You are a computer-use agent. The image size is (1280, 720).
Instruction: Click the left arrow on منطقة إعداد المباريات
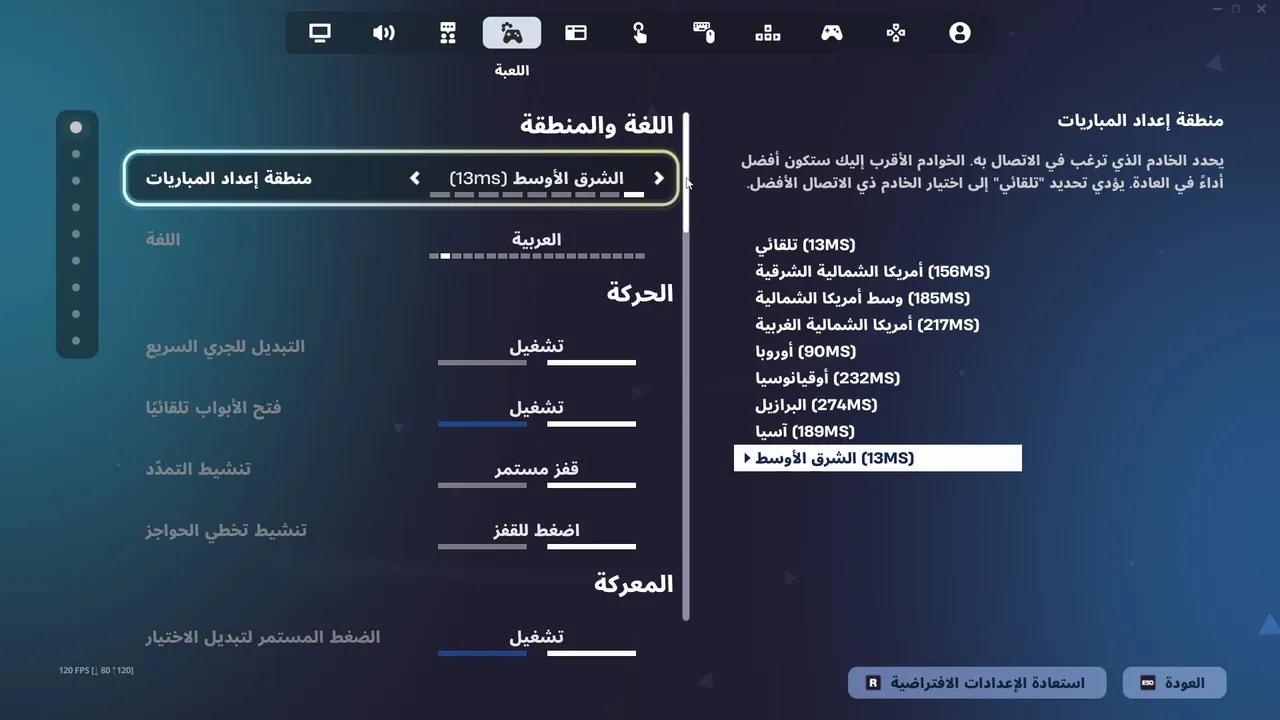point(415,178)
